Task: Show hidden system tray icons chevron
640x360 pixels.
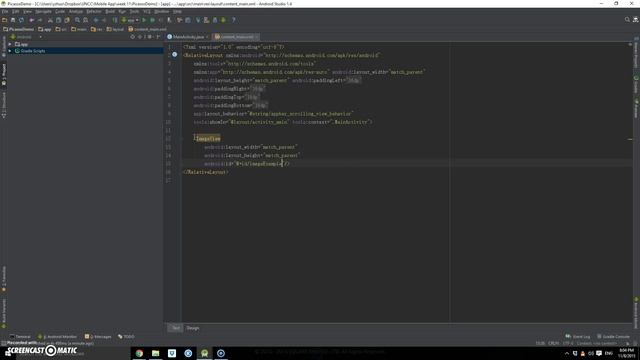Action: coord(567,353)
